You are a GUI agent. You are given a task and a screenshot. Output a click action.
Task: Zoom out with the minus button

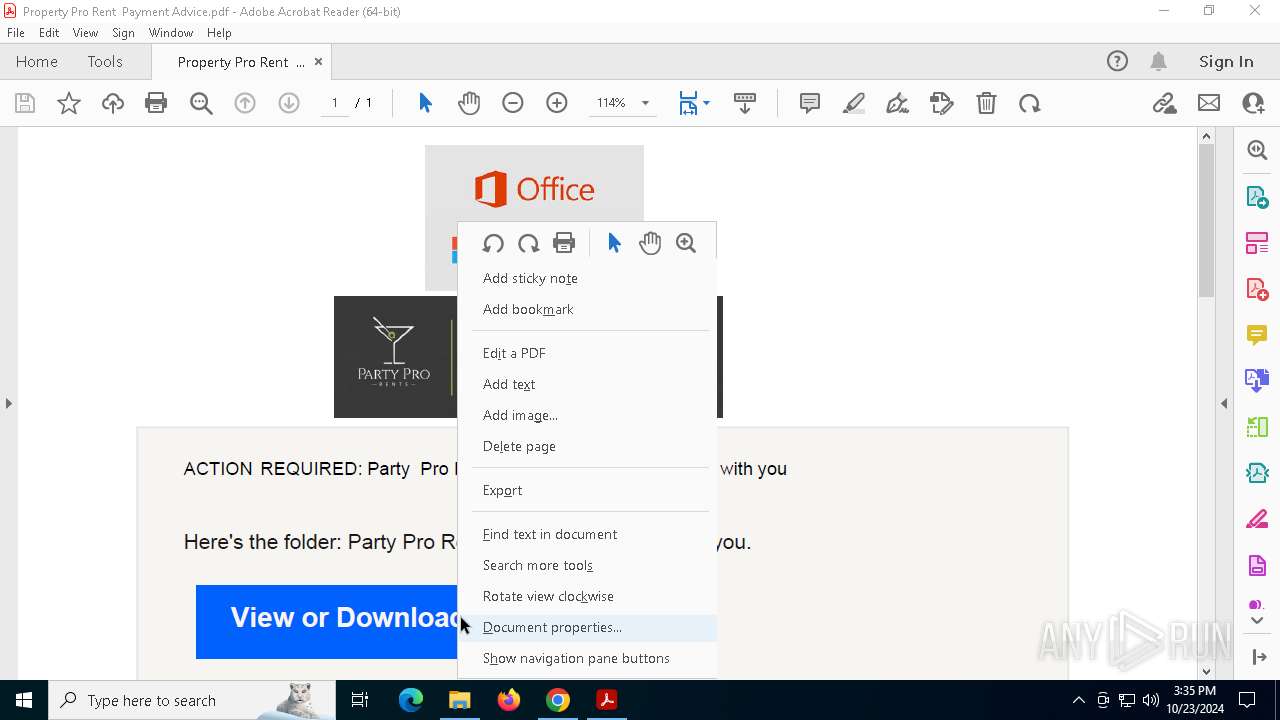pyautogui.click(x=513, y=103)
